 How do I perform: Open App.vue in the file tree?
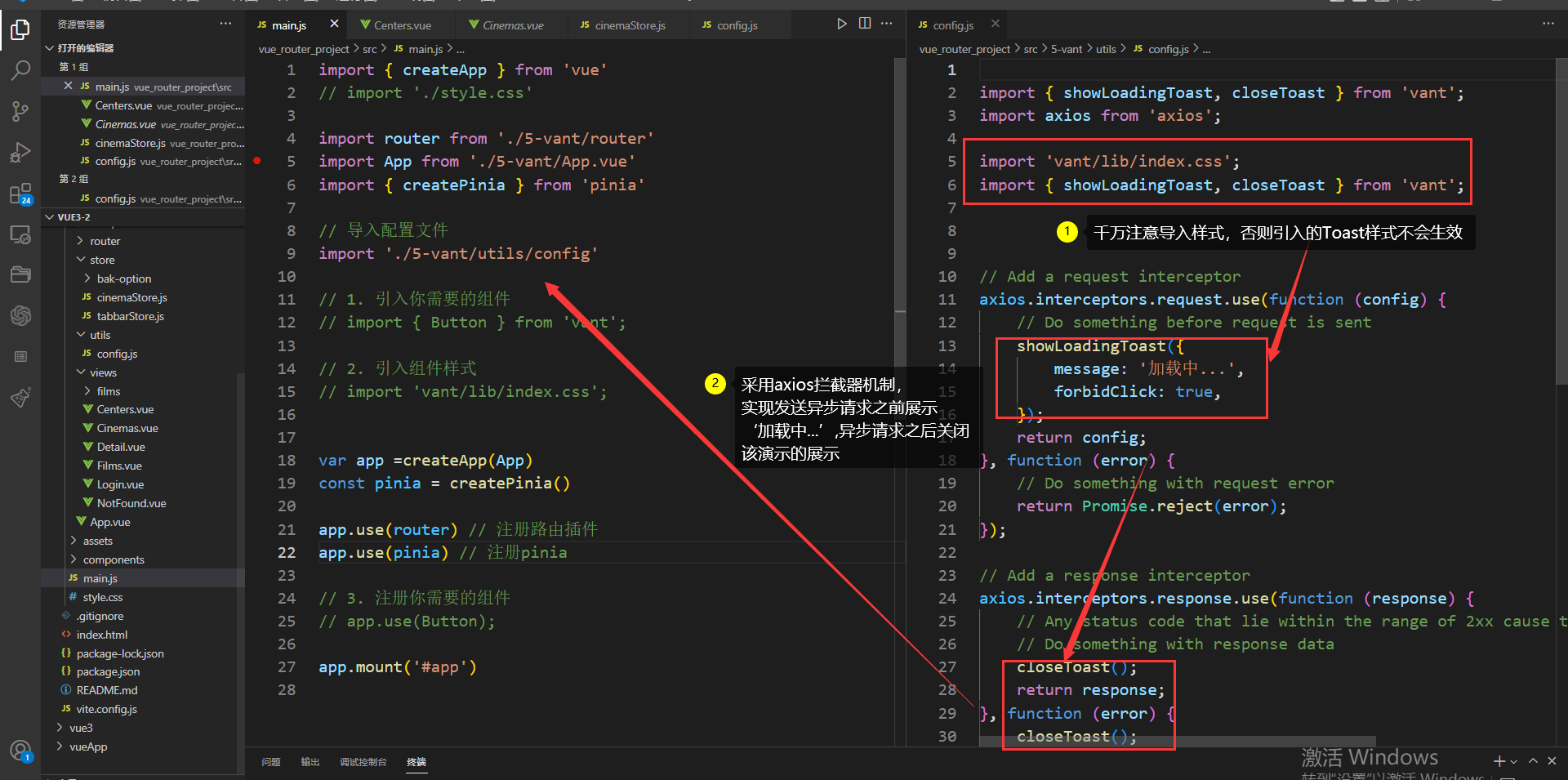point(110,522)
